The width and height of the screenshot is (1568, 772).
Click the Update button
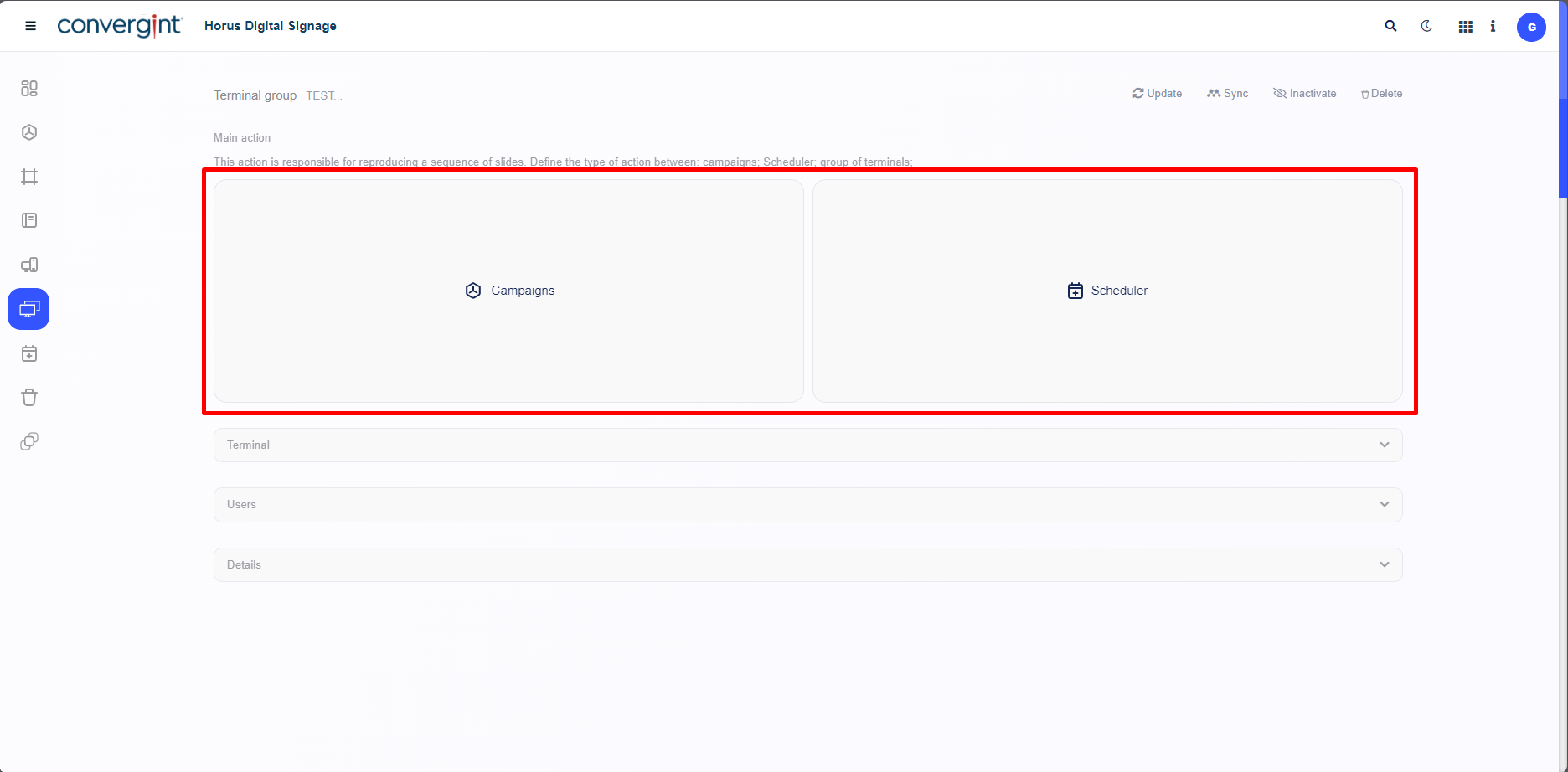tap(1157, 94)
